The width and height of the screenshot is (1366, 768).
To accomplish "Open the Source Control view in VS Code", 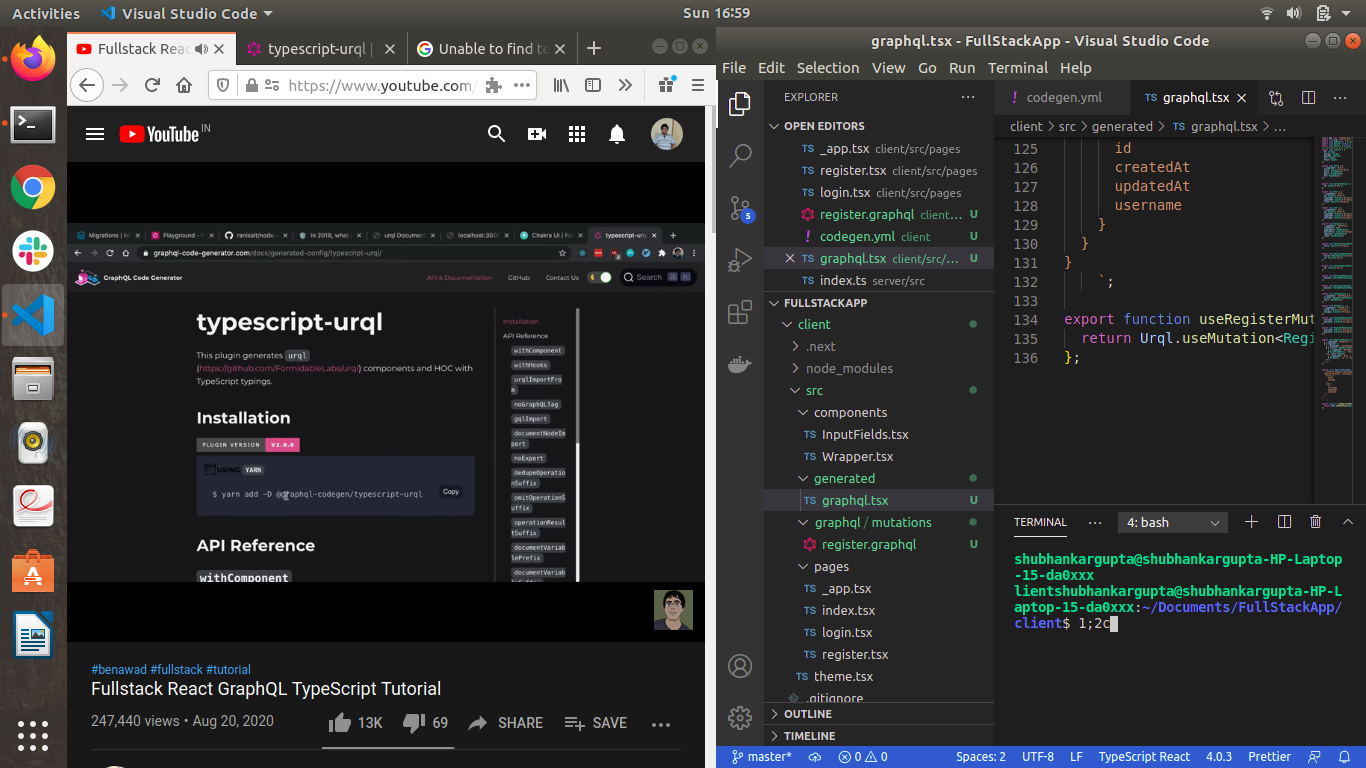I will point(740,207).
